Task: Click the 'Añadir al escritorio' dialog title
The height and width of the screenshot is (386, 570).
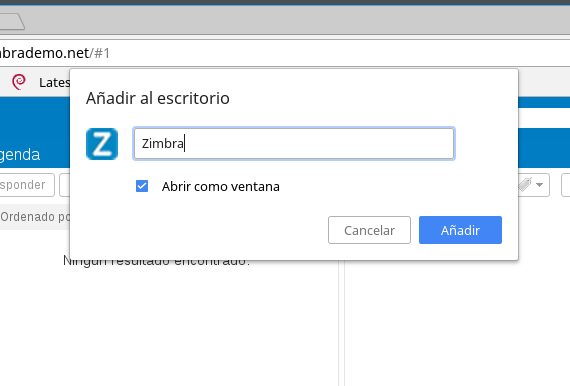Action: pyautogui.click(x=157, y=98)
